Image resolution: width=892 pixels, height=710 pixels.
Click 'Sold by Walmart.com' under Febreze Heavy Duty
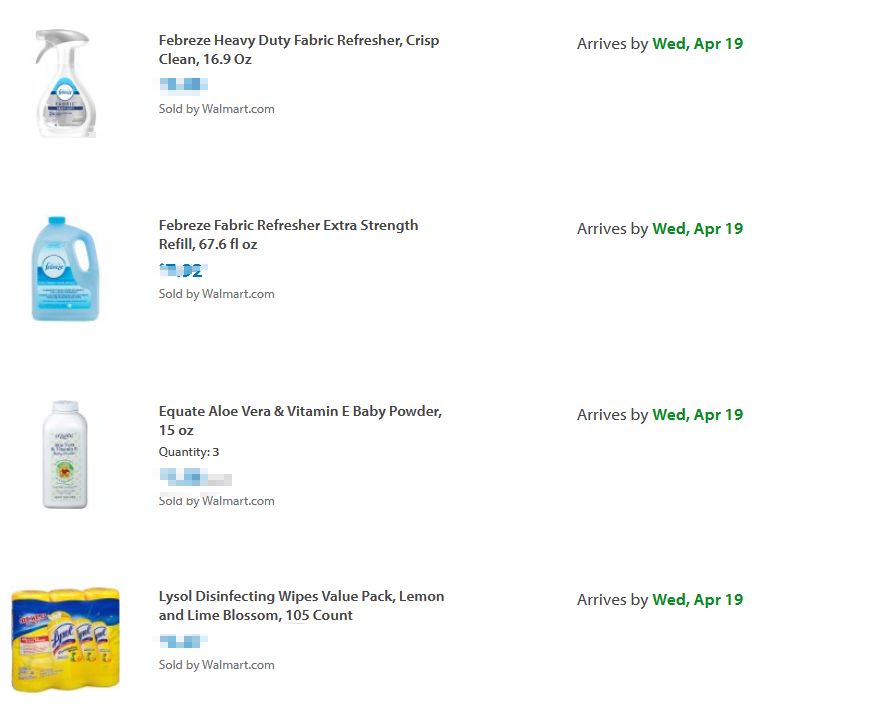point(216,109)
